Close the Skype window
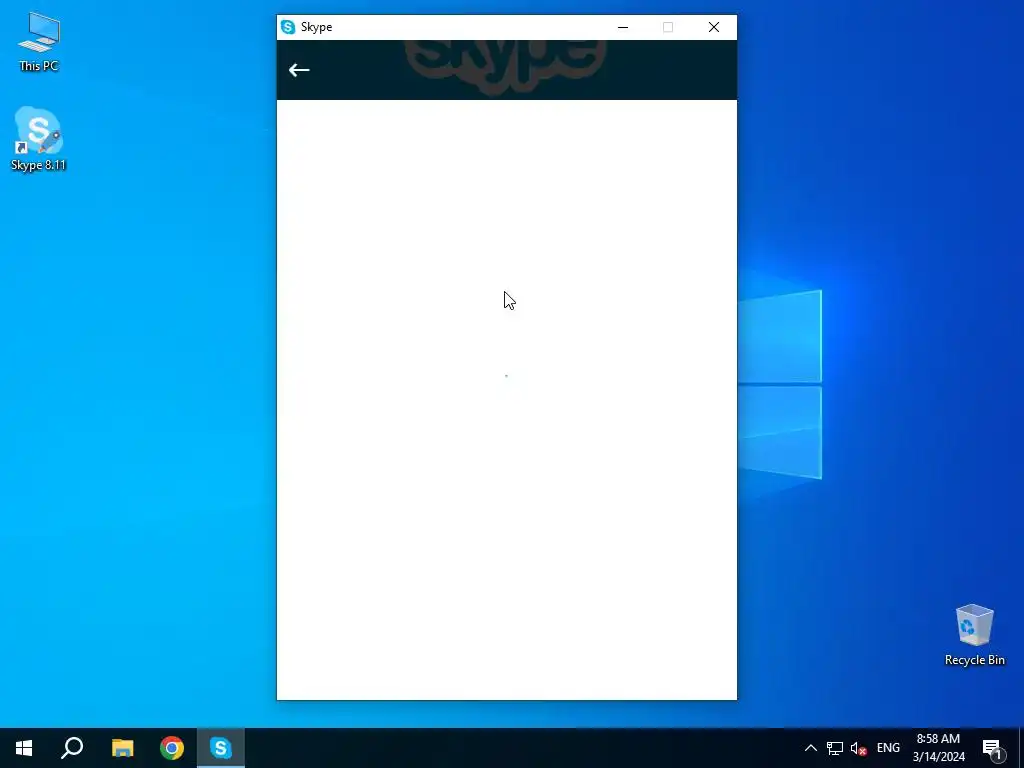The width and height of the screenshot is (1024, 768). (714, 27)
